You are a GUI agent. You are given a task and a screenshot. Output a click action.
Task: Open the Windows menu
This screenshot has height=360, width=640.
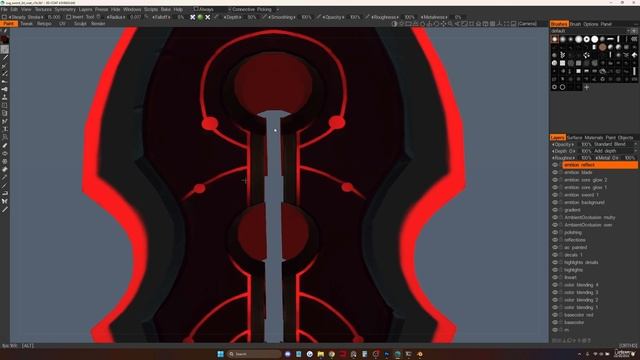pyautogui.click(x=132, y=9)
